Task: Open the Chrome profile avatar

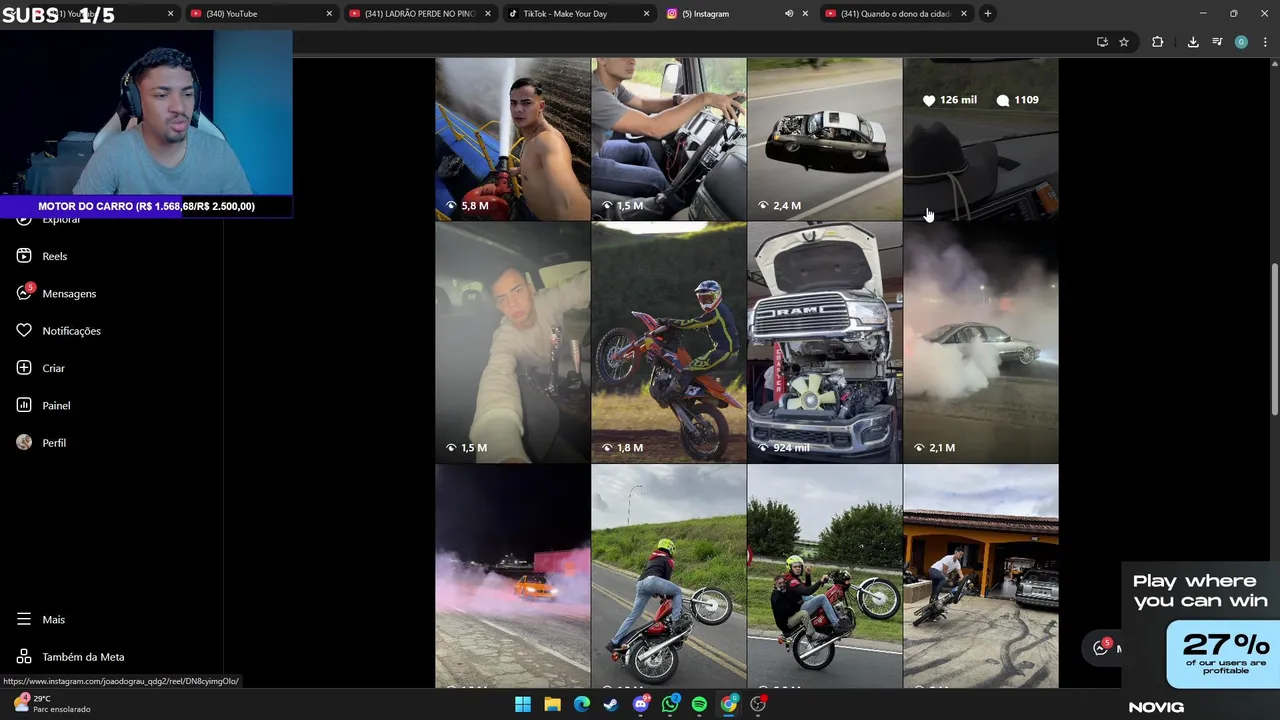Action: click(1241, 42)
